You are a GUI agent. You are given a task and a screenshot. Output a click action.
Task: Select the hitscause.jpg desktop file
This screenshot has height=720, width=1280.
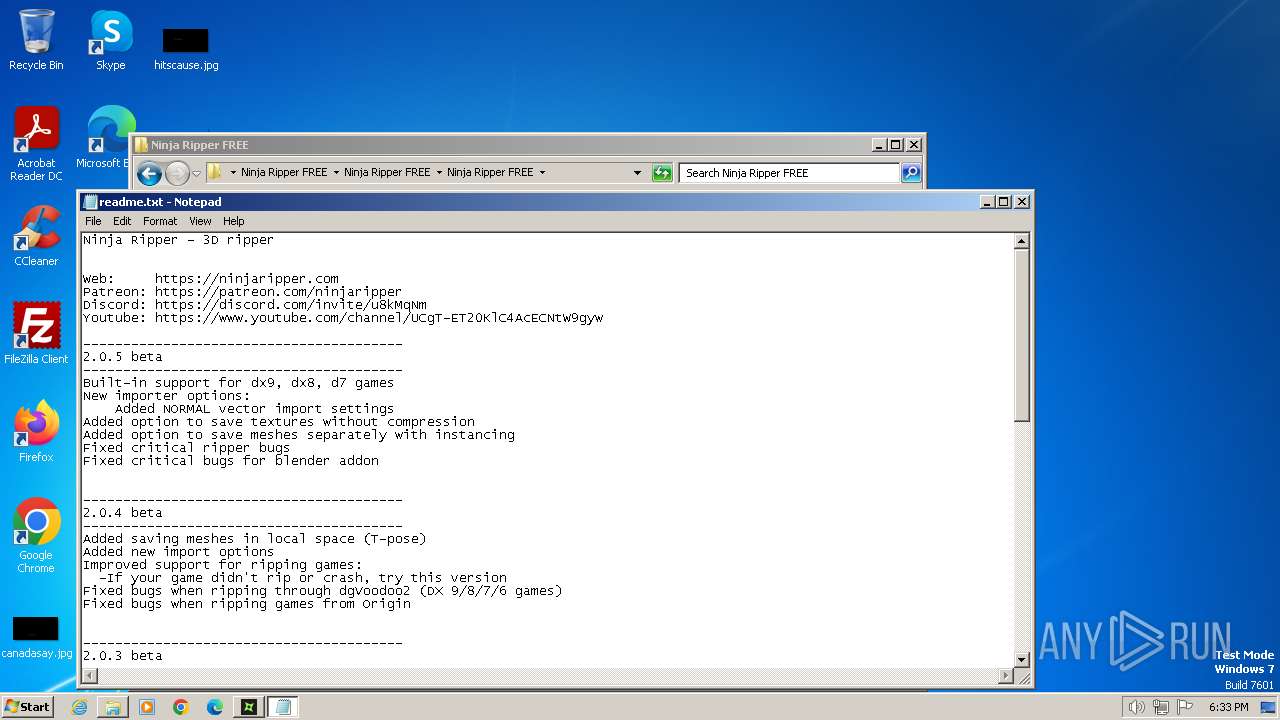186,48
